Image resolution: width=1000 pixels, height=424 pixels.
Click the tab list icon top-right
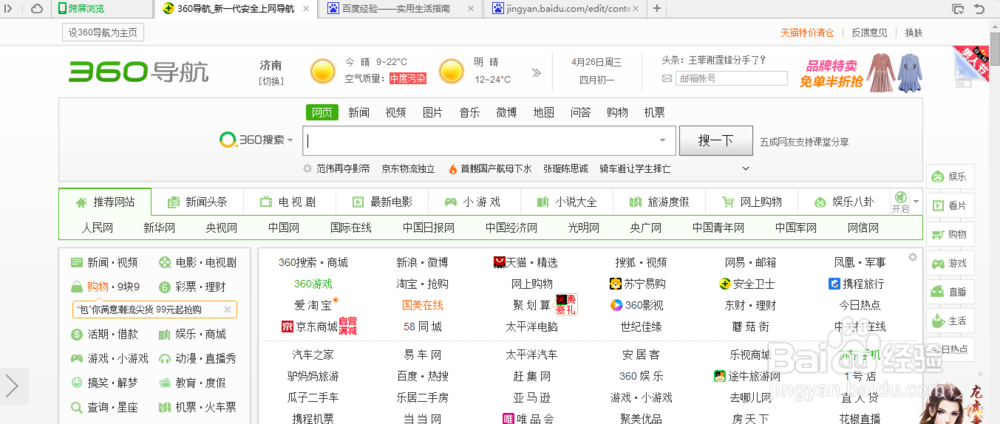point(957,8)
